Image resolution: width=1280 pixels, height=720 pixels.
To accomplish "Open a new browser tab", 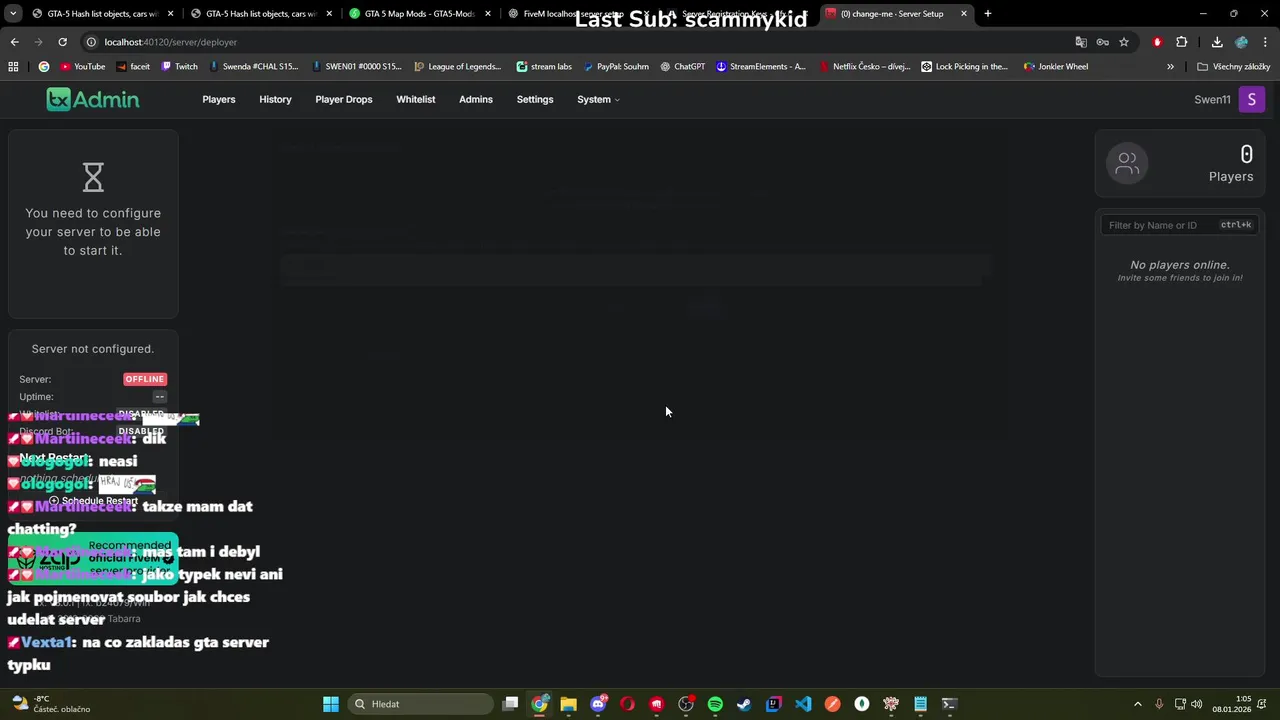I will click(x=988, y=14).
